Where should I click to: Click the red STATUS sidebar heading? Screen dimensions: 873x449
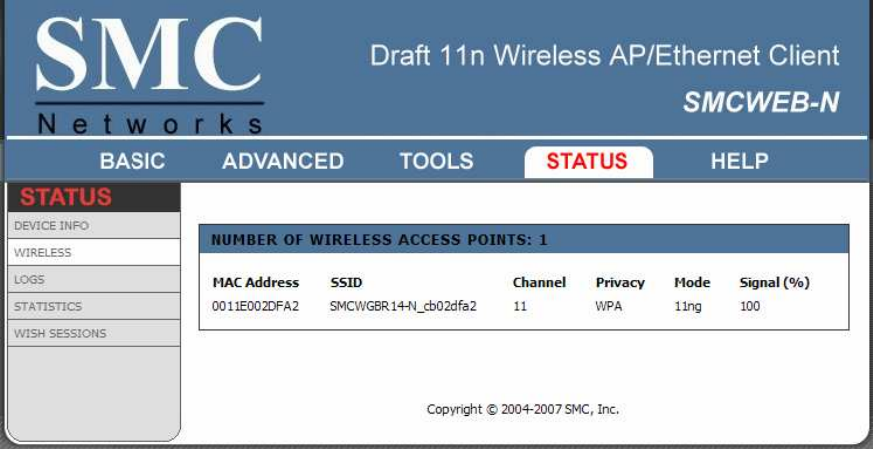(x=66, y=197)
